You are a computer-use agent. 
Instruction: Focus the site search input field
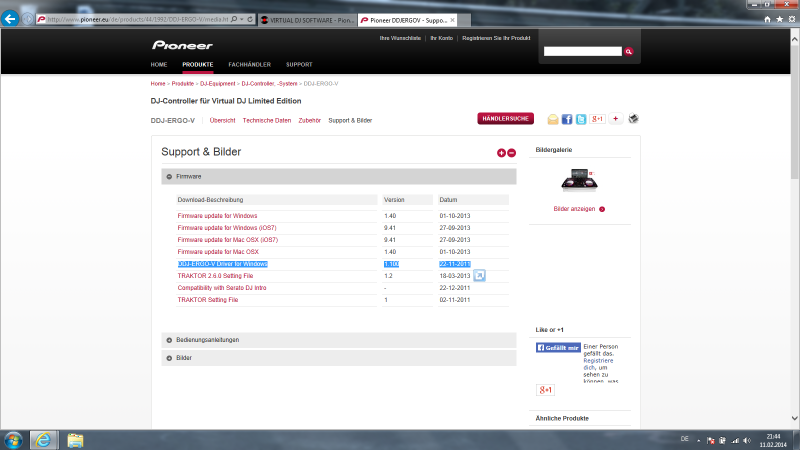pos(583,52)
